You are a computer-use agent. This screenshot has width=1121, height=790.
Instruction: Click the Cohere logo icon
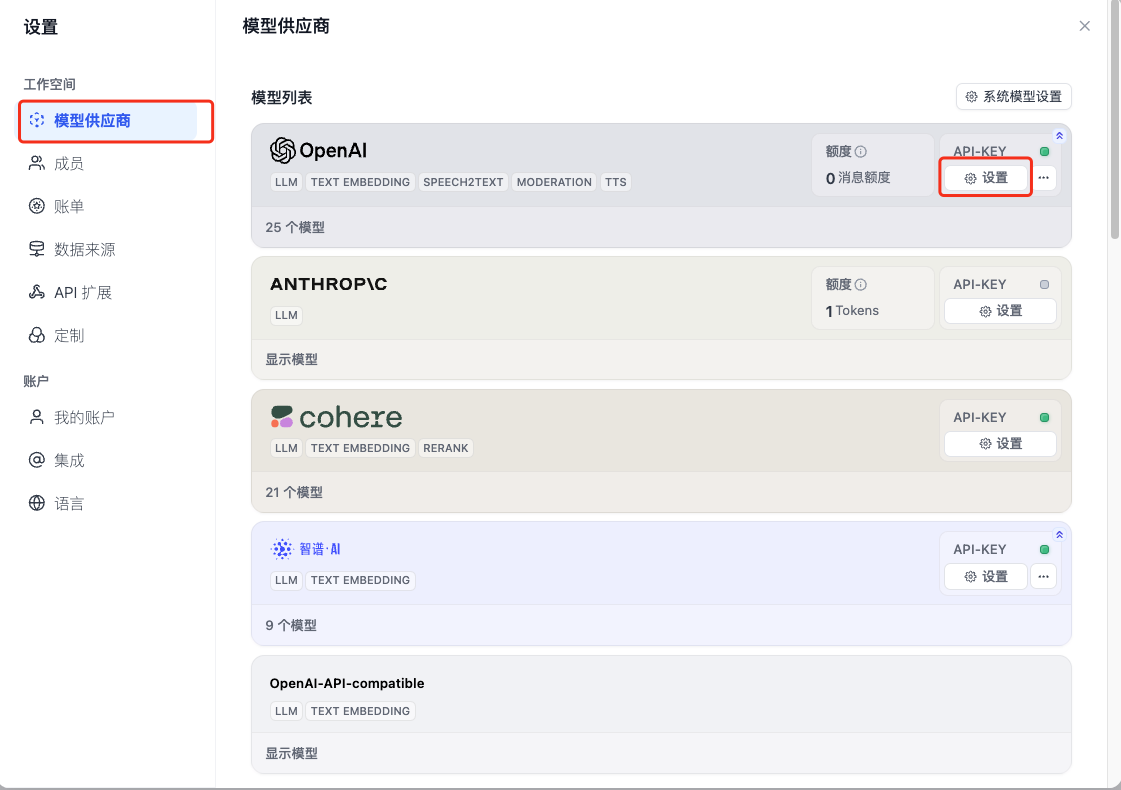coord(282,417)
